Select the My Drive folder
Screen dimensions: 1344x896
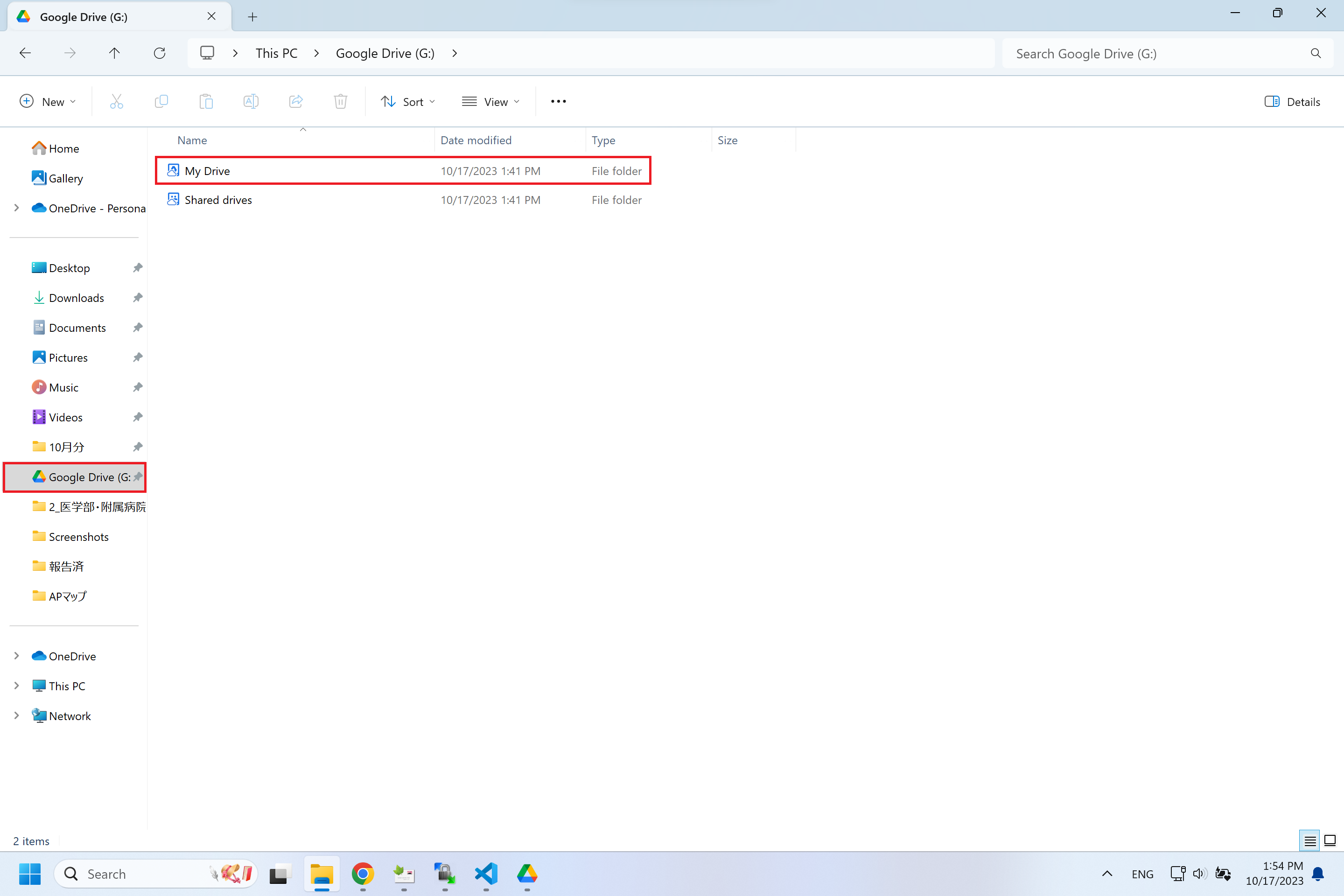403,171
